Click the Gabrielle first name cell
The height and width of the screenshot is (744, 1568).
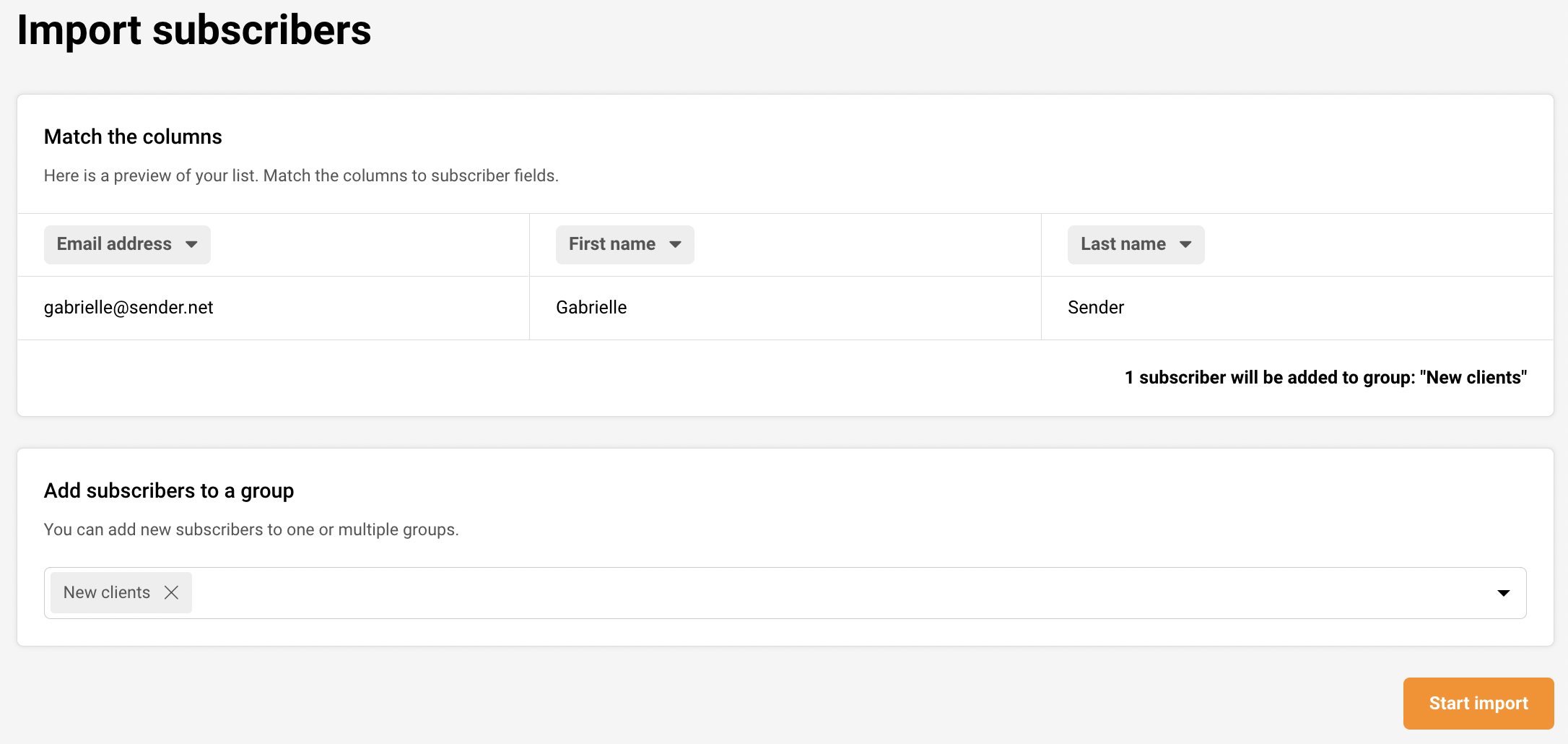pyautogui.click(x=591, y=308)
